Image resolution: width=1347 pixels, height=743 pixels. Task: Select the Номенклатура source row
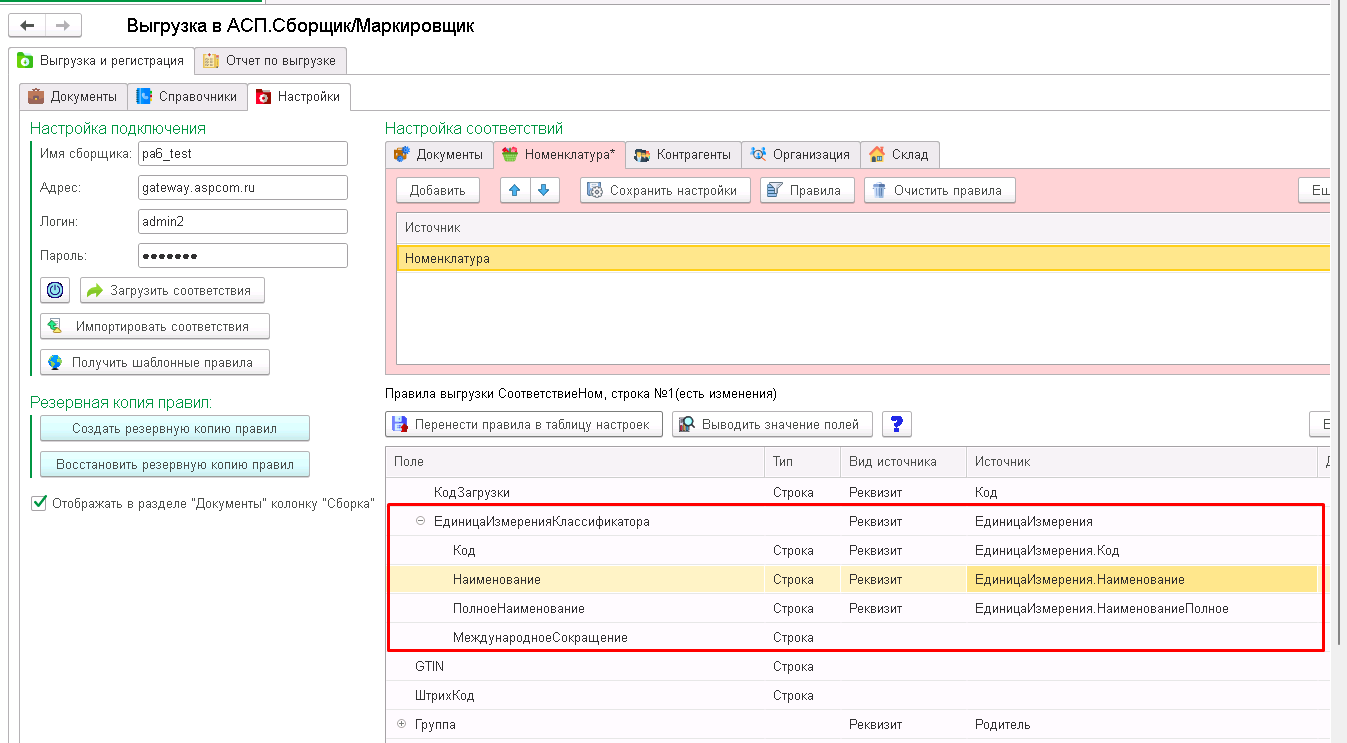pyautogui.click(x=863, y=258)
